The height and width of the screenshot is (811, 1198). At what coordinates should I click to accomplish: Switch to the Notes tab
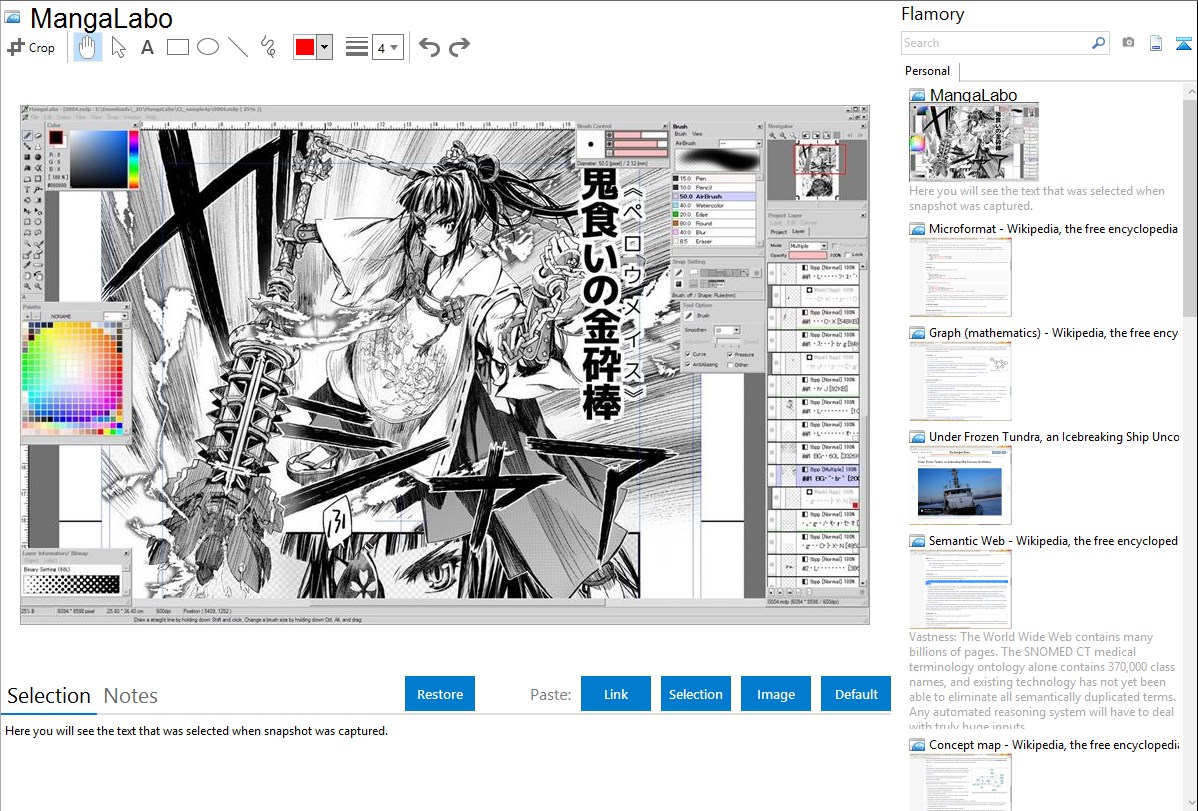131,696
